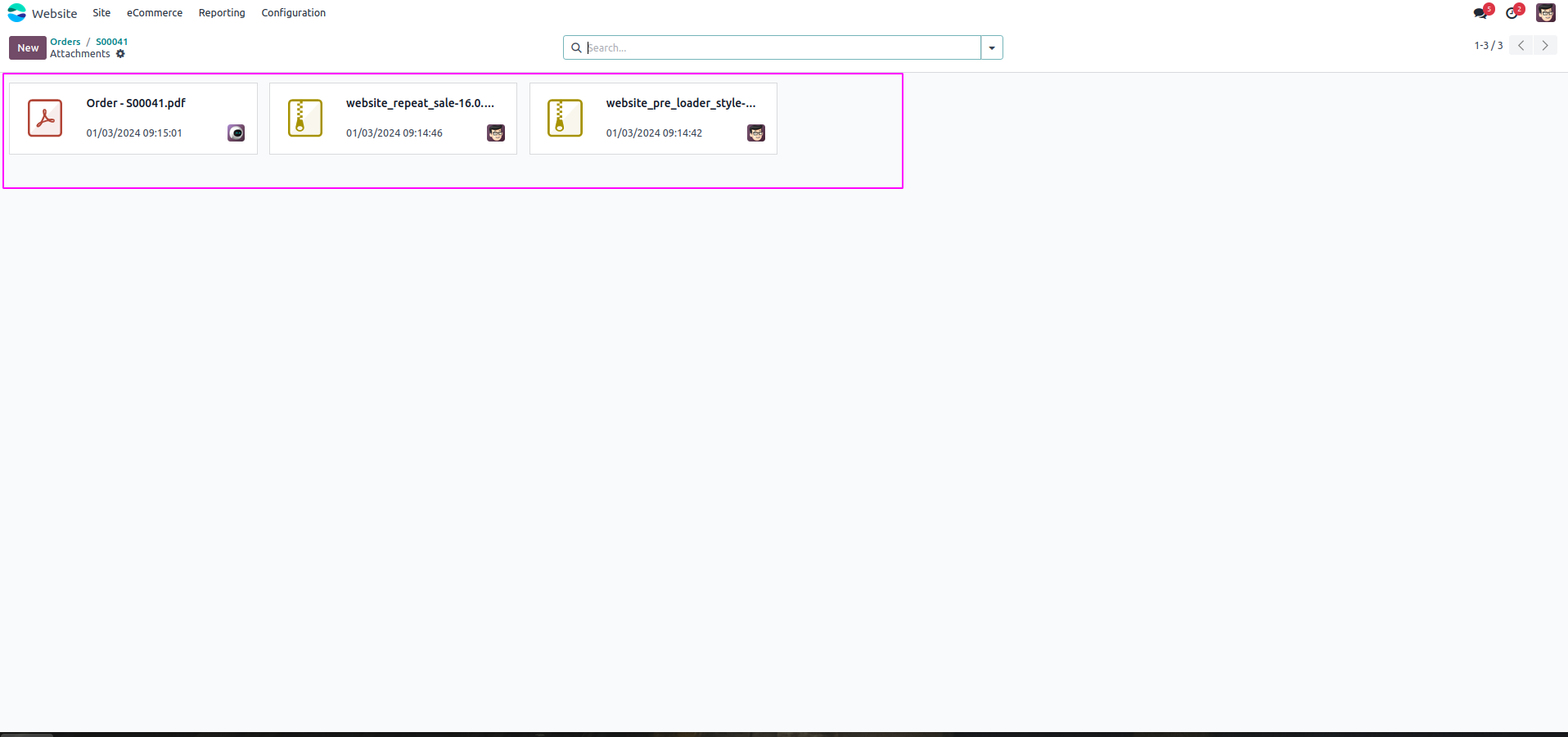Open the Site menu
The image size is (1568, 737).
click(101, 13)
